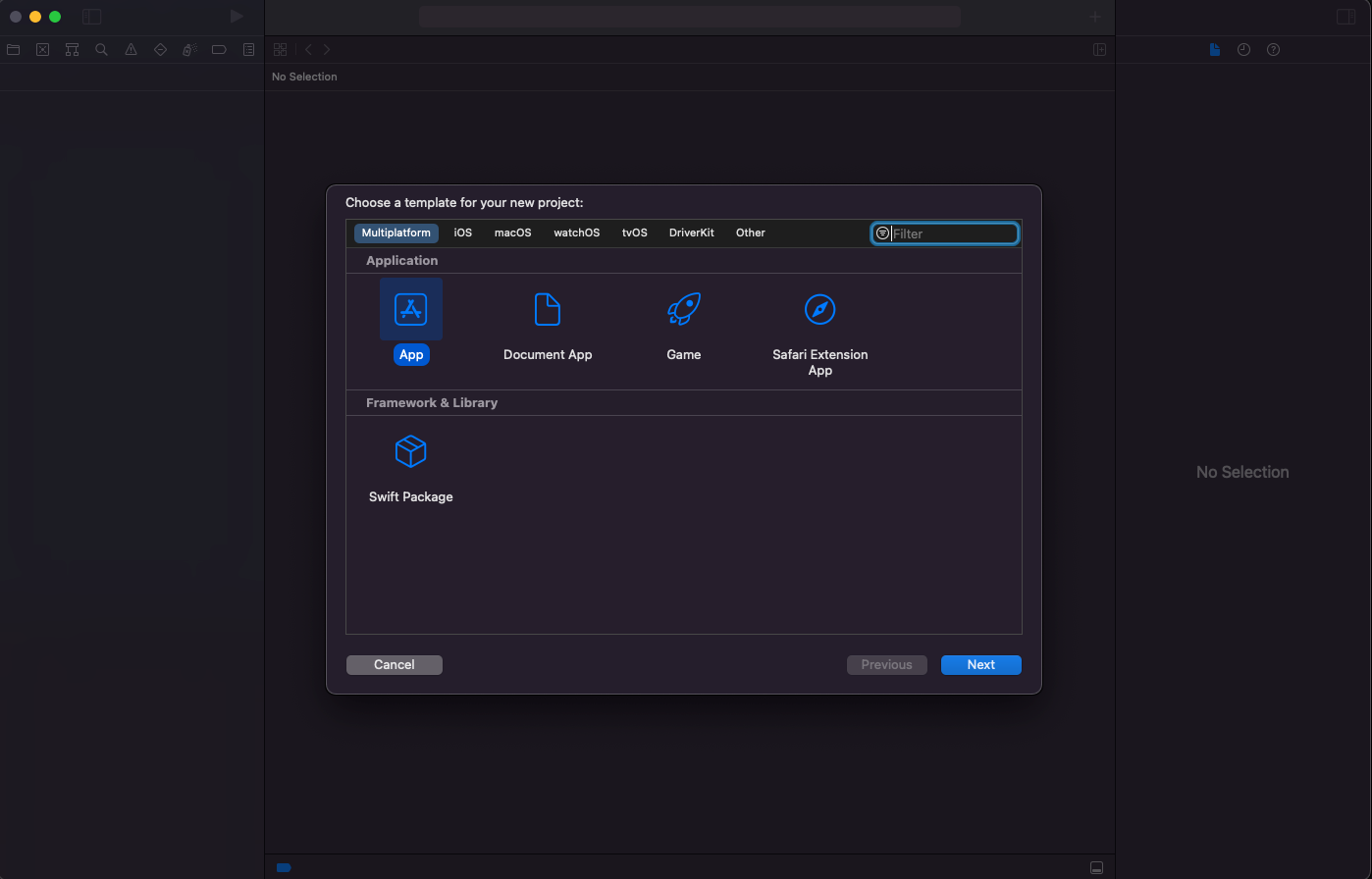Click the "Application" section header
This screenshot has height=879, width=1372.
click(x=402, y=260)
